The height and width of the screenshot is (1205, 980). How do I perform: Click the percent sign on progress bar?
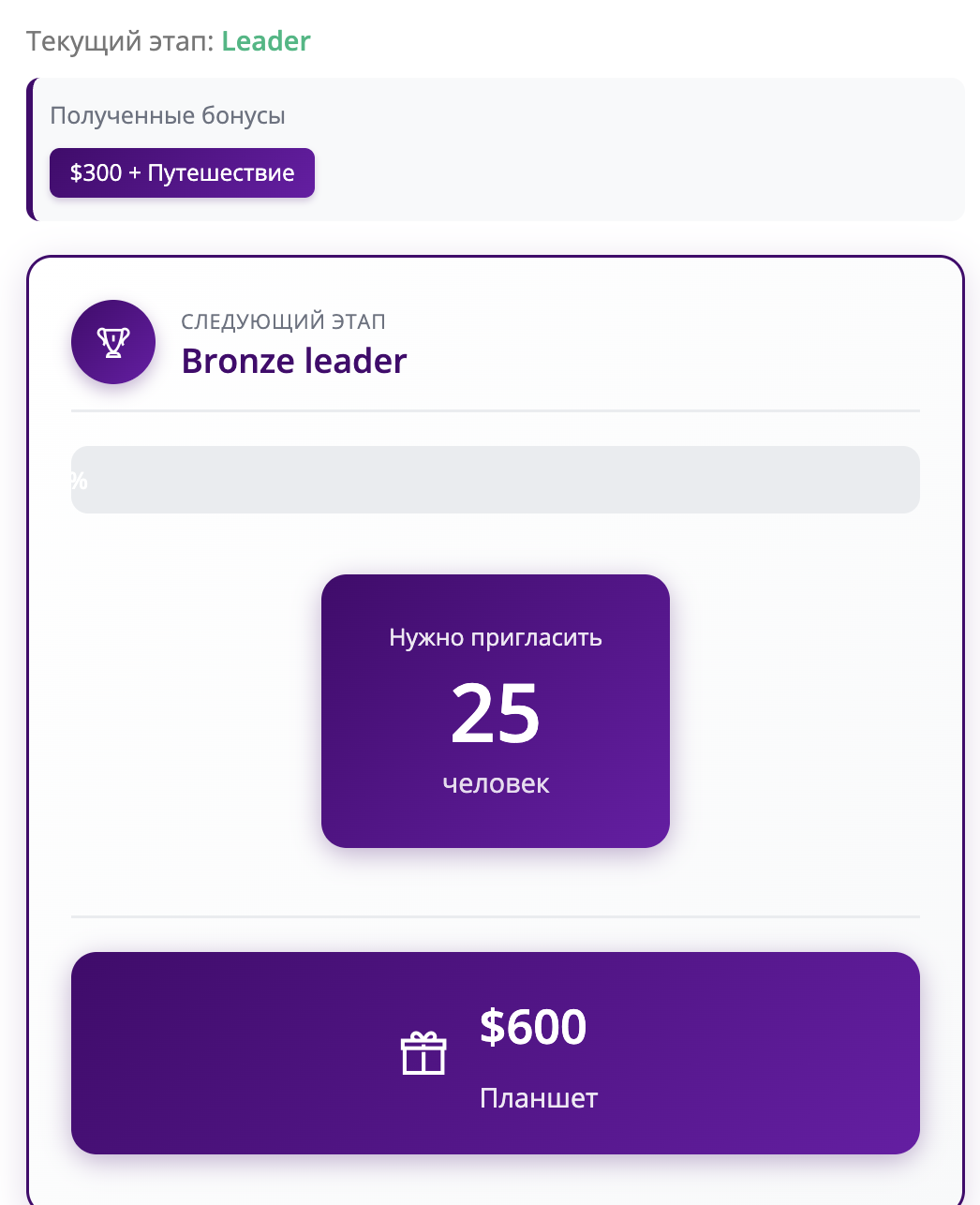coord(79,481)
